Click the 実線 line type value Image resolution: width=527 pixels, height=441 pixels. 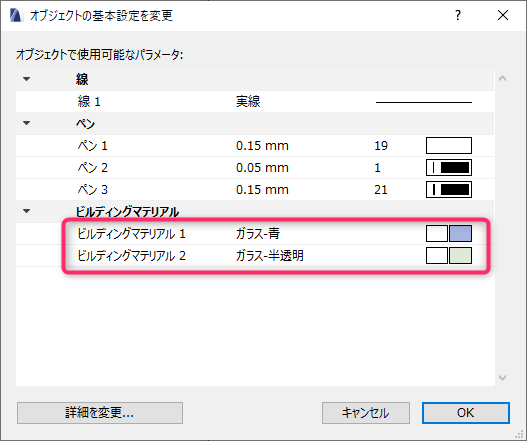(248, 102)
